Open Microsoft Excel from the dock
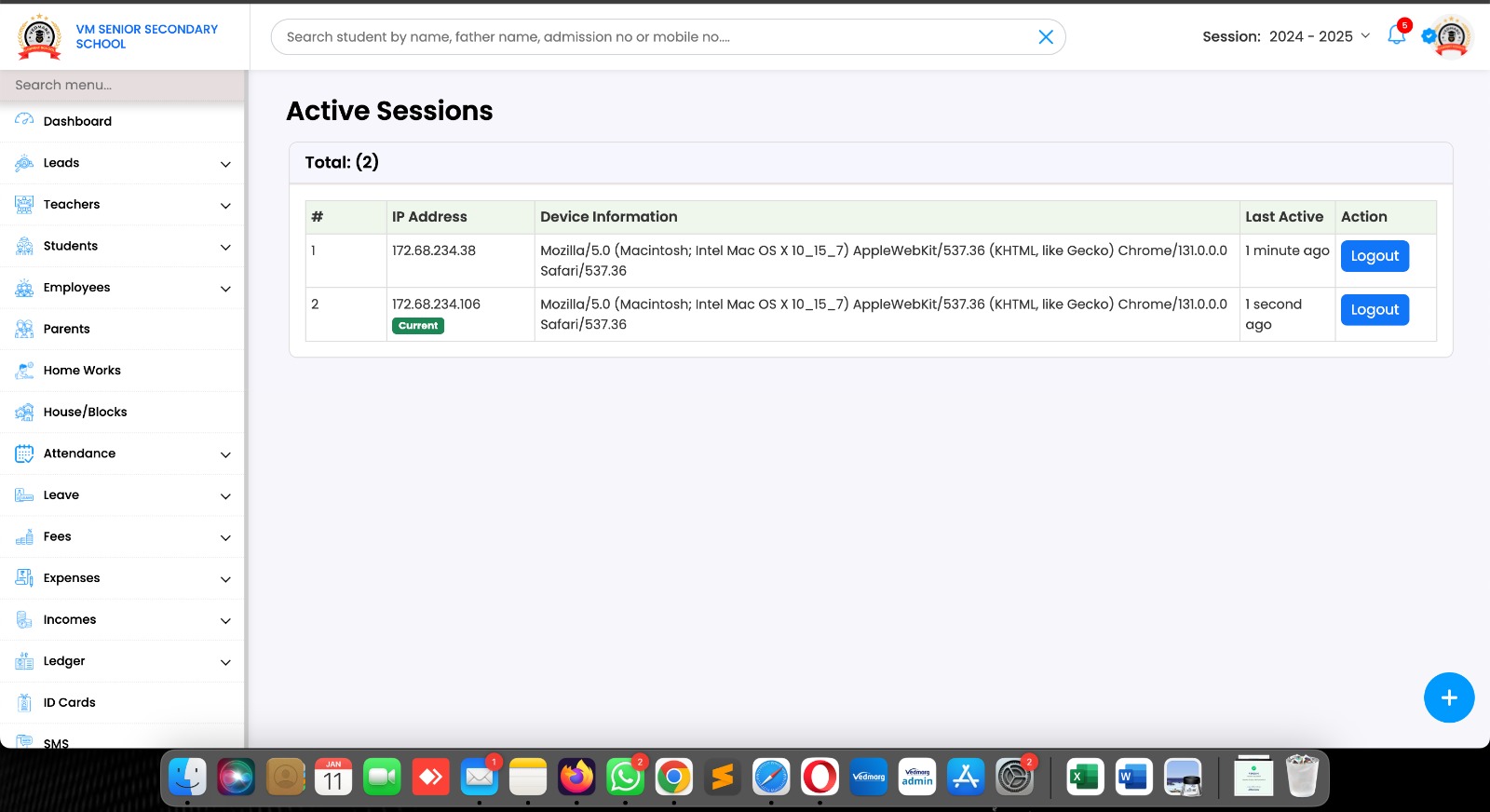Image resolution: width=1490 pixels, height=812 pixels. tap(1085, 777)
